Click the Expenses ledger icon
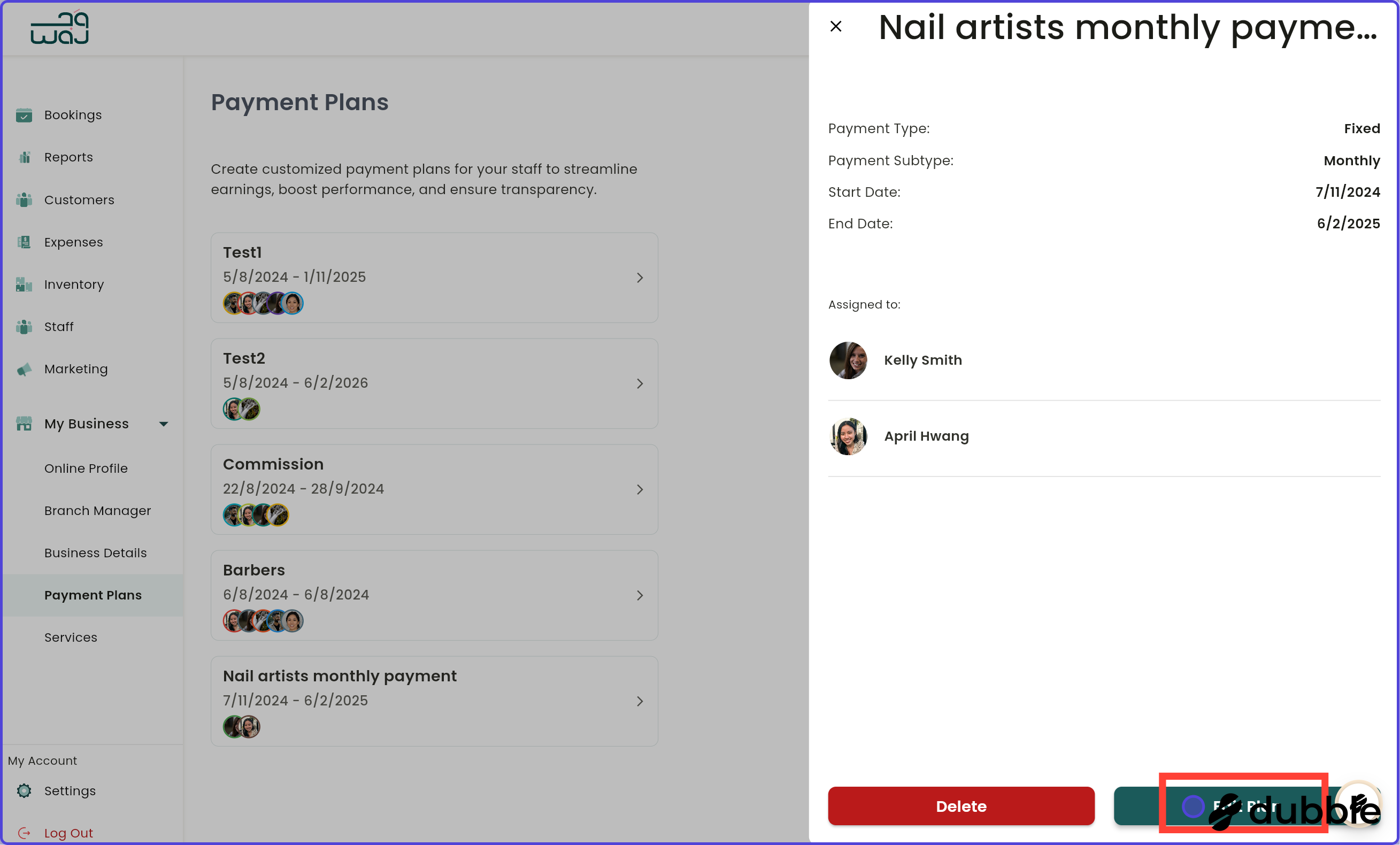Viewport: 1400px width, 845px height. 24,242
